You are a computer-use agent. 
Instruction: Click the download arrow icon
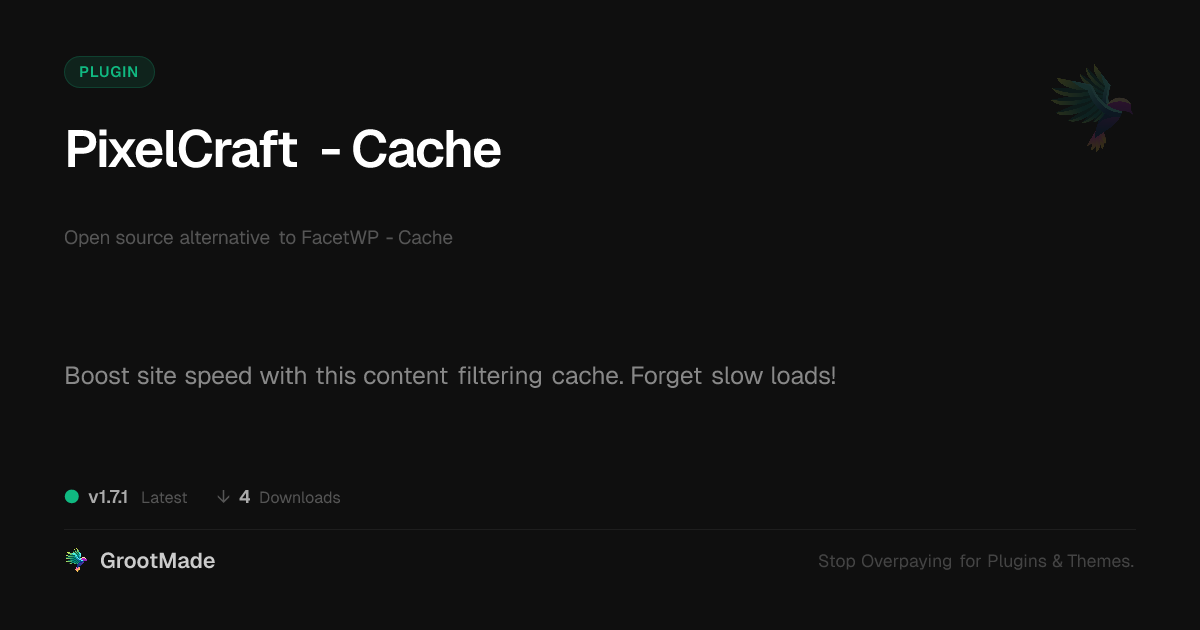tap(223, 497)
